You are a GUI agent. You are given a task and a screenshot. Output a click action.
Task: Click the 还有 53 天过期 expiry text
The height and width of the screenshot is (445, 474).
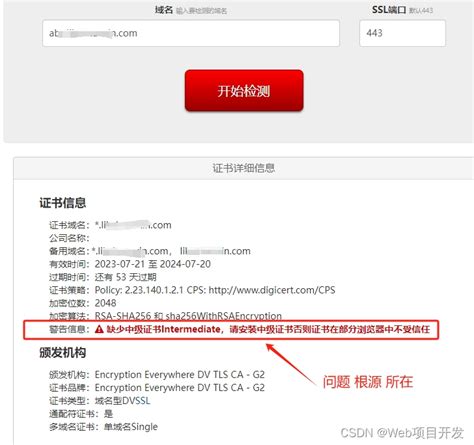125,277
